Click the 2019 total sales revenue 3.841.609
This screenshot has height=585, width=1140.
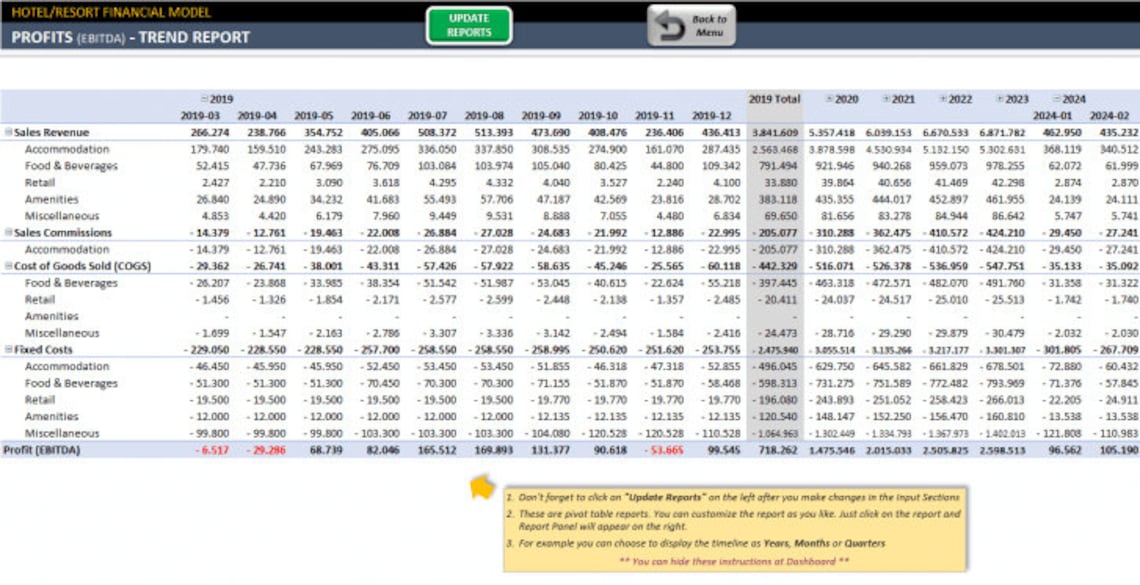(x=775, y=132)
